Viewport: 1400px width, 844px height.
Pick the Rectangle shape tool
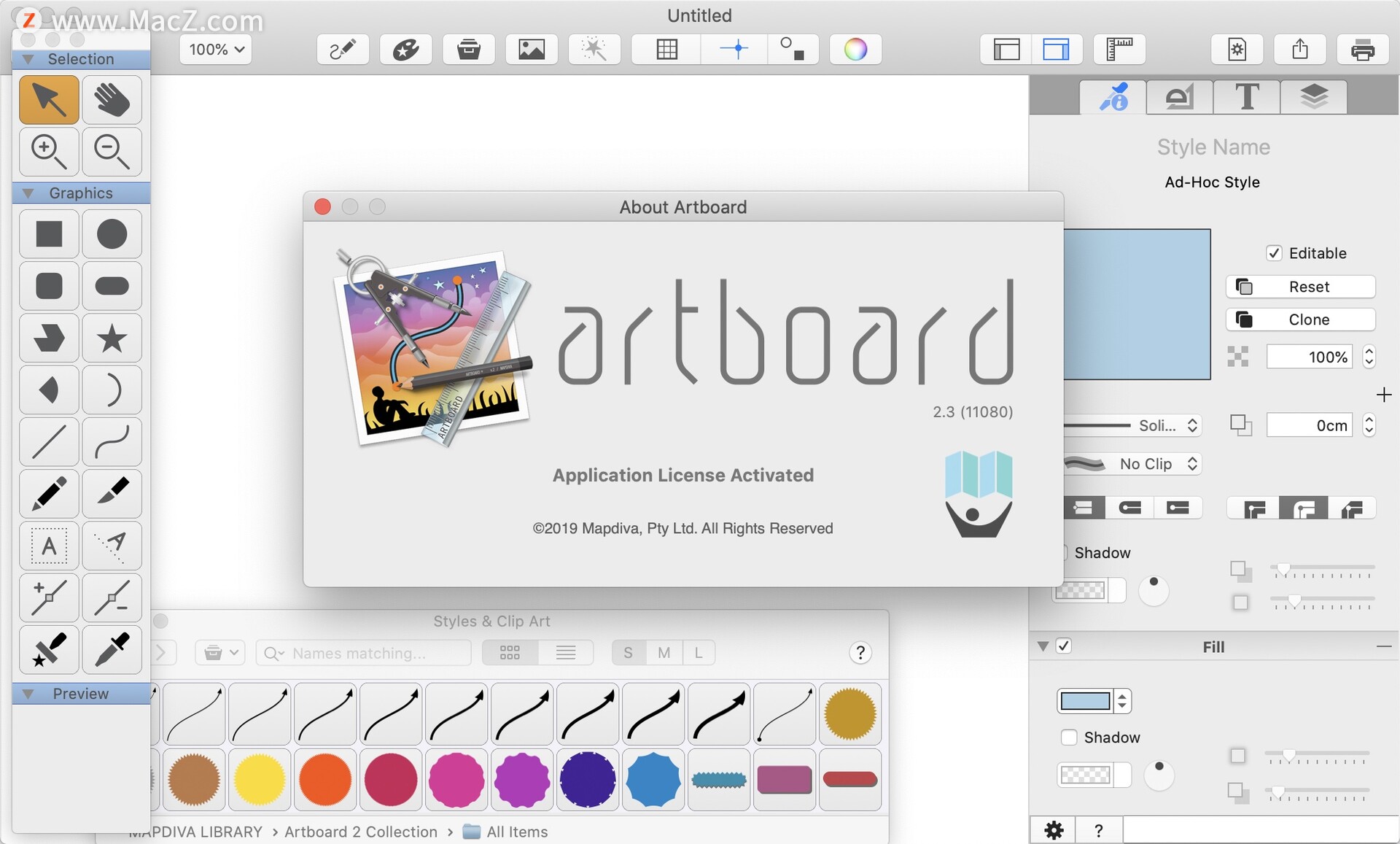pyautogui.click(x=49, y=234)
